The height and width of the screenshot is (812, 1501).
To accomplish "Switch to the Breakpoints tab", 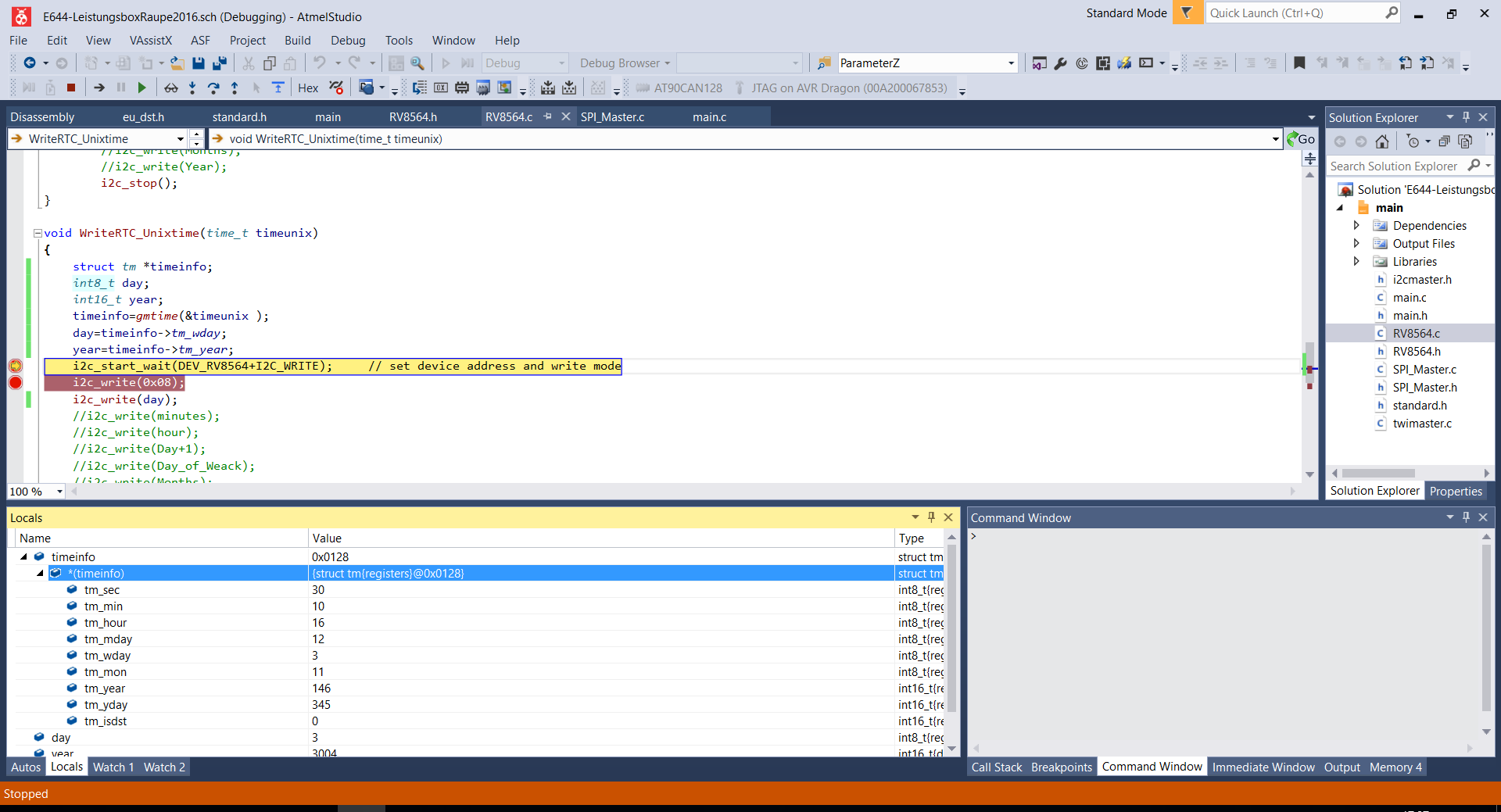I will (1061, 767).
